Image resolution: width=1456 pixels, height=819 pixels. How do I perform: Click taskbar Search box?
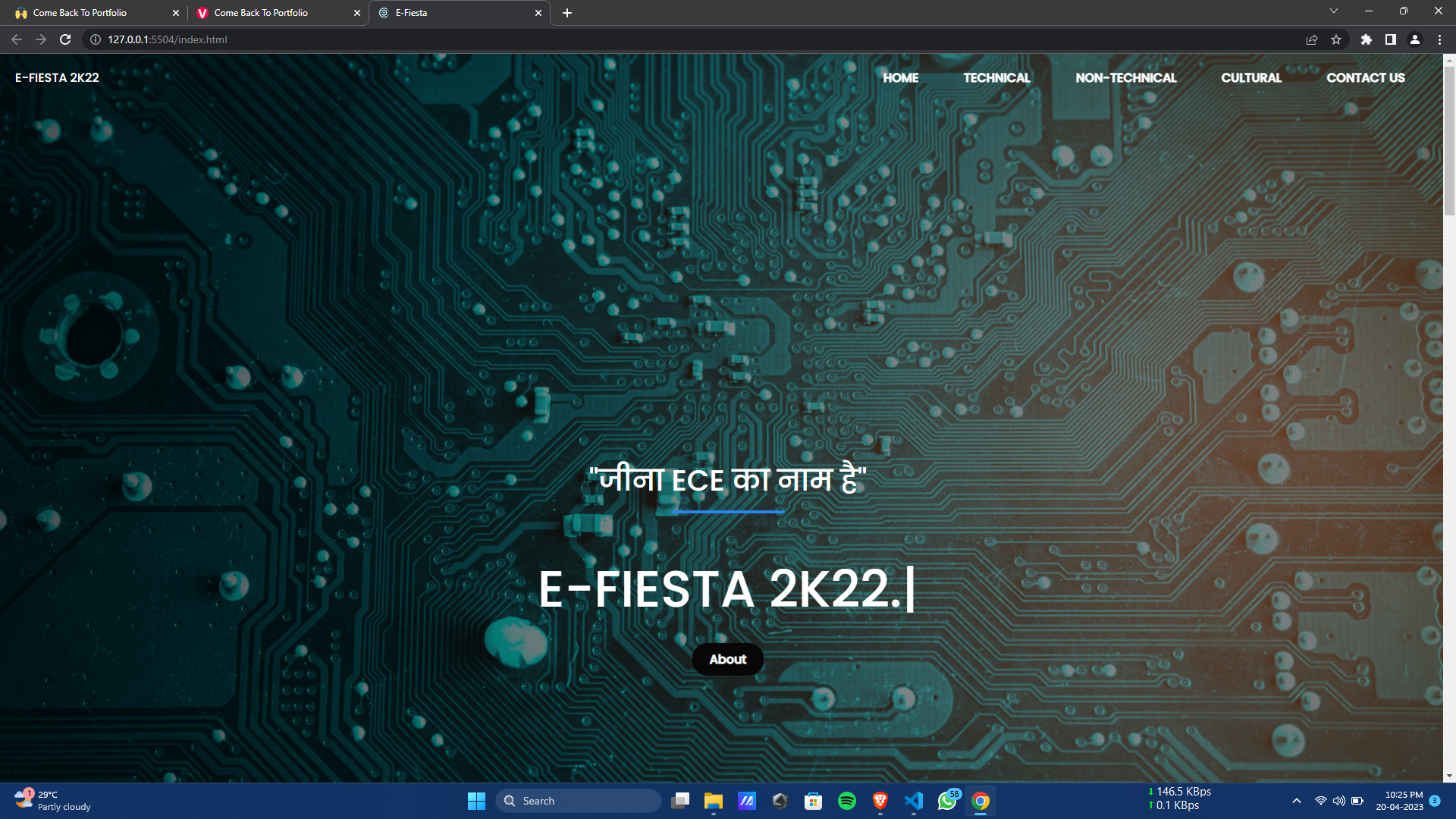(x=578, y=801)
